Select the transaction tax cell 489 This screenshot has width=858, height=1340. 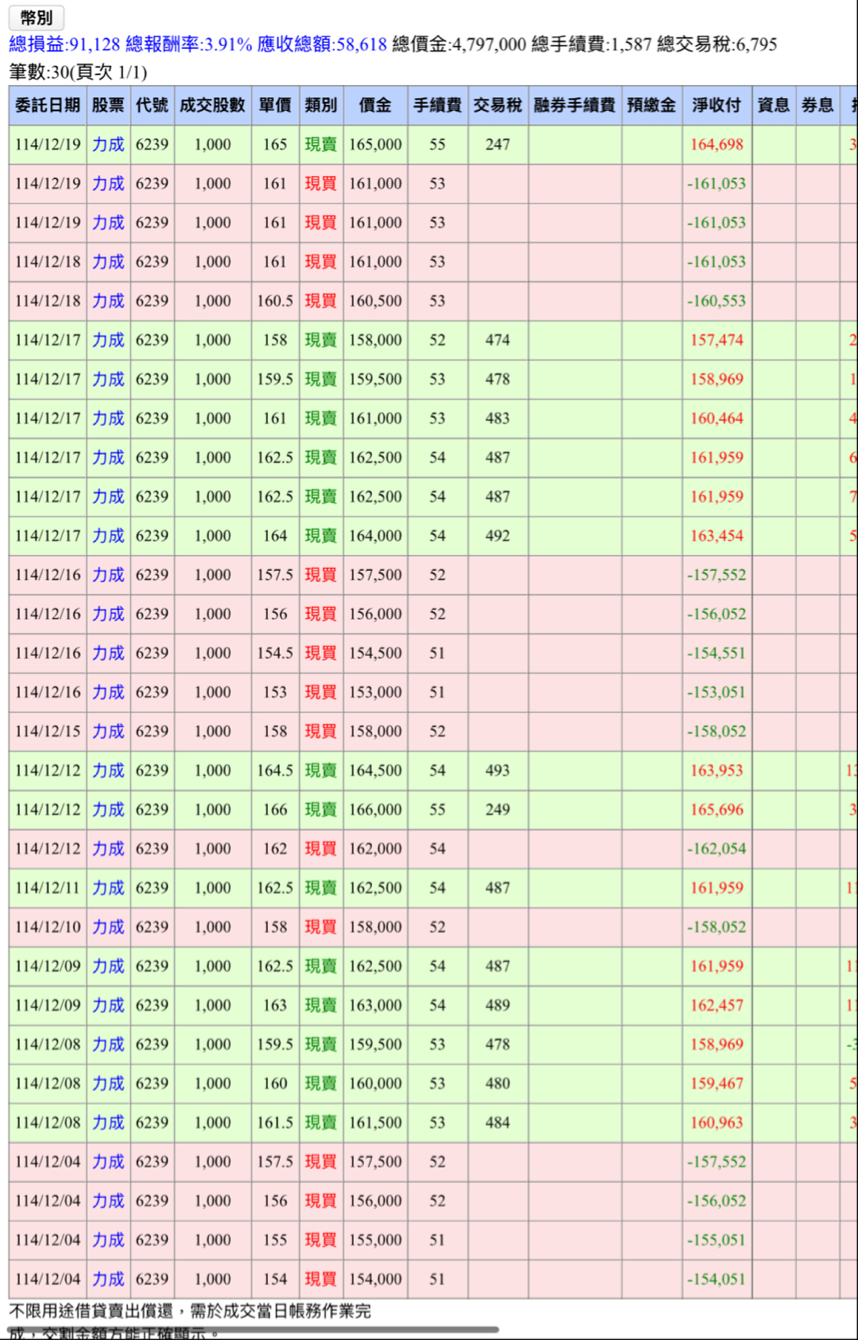(x=497, y=1005)
